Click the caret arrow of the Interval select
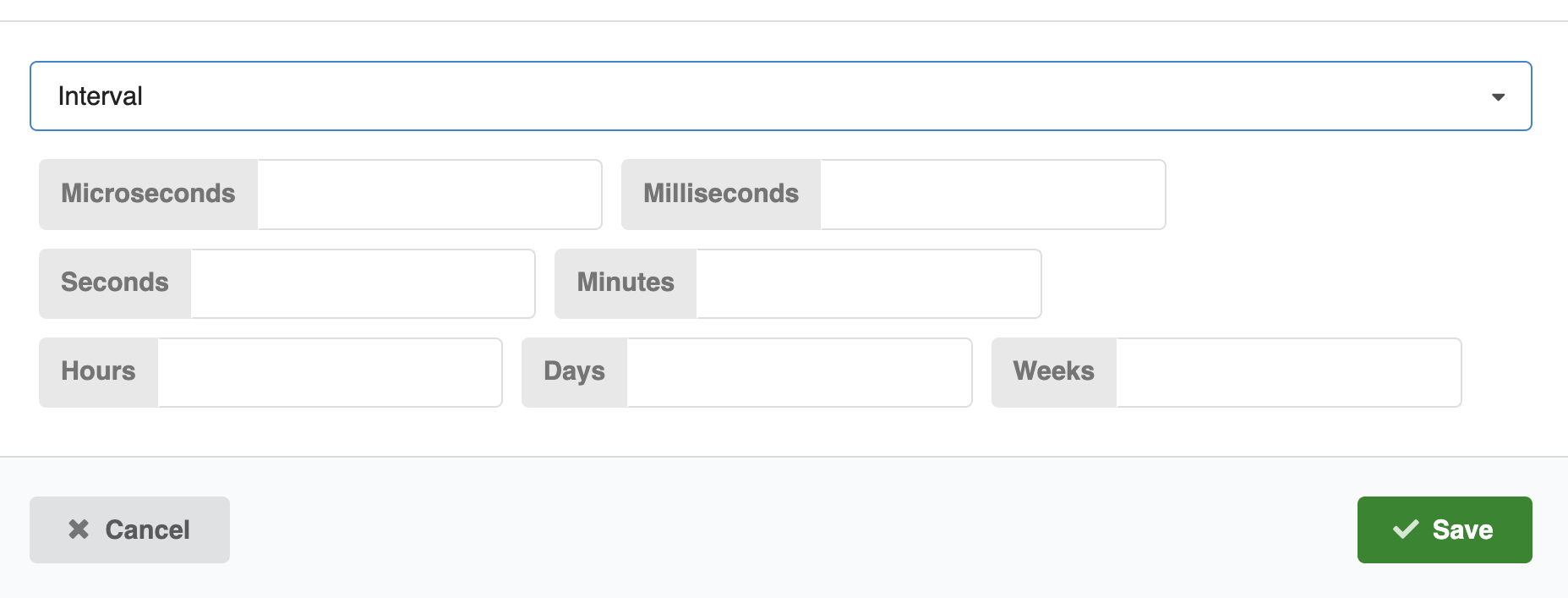Image resolution: width=1568 pixels, height=598 pixels. point(1498,97)
